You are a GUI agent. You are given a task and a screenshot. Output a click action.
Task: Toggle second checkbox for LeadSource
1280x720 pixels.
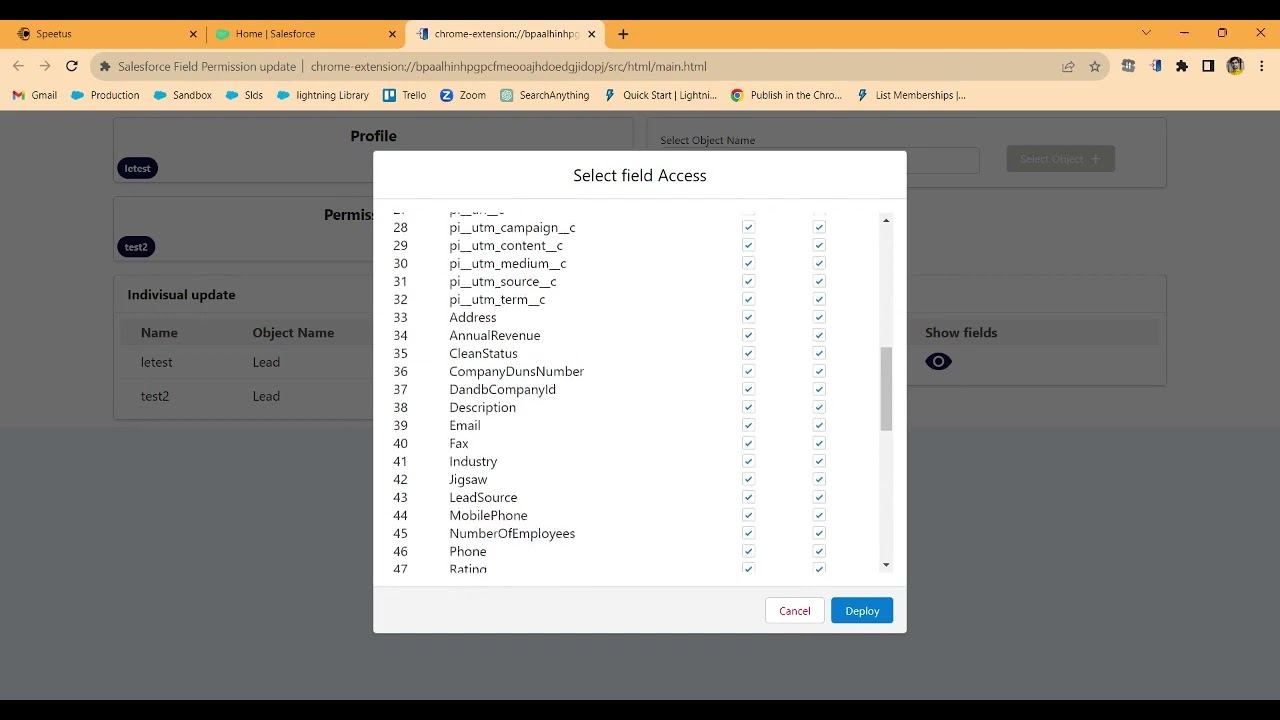click(819, 497)
